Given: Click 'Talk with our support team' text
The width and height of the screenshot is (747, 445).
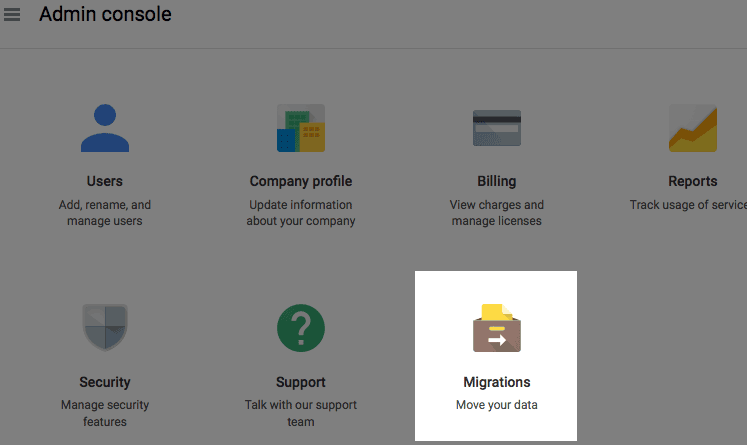Looking at the screenshot, I should pos(301,413).
